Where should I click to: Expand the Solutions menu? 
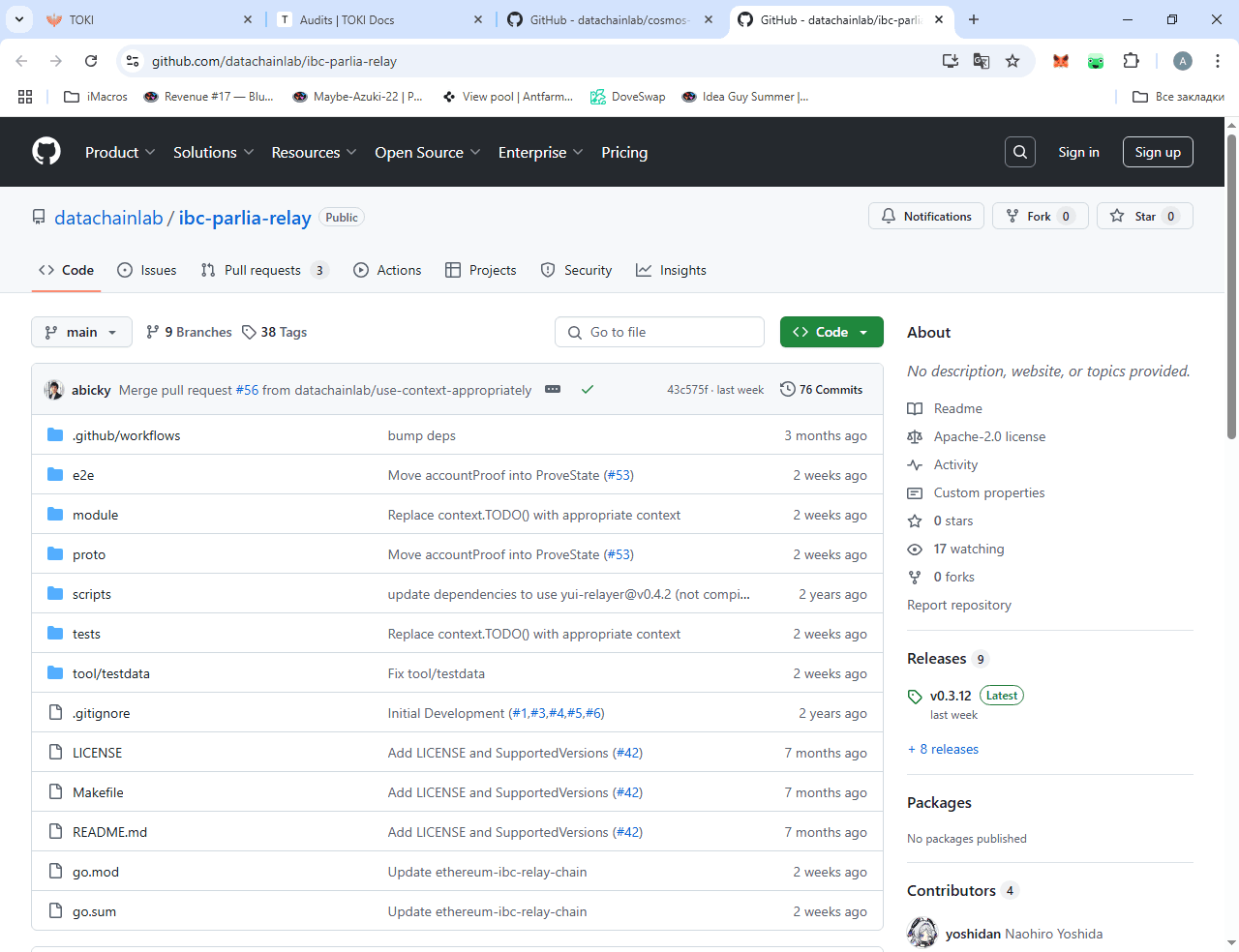pos(213,152)
